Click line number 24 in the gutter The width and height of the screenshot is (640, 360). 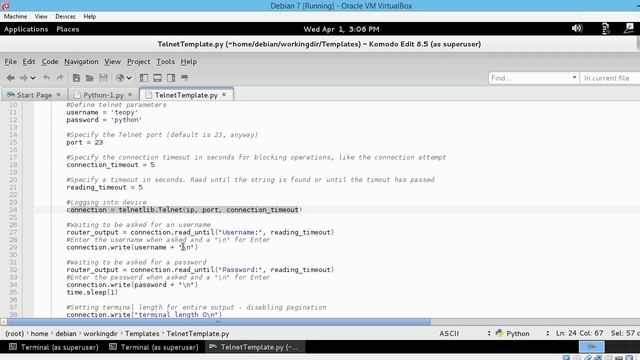click(13, 210)
